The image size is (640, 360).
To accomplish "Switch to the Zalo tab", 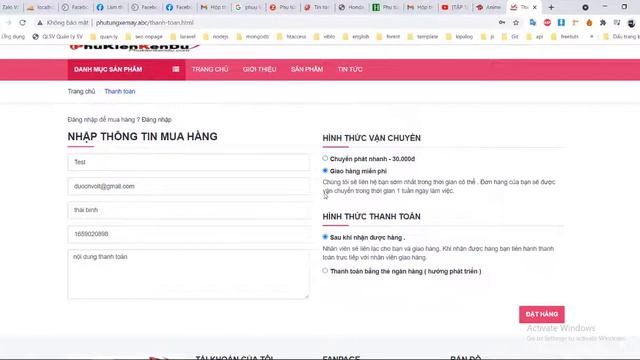I will 11,7.
